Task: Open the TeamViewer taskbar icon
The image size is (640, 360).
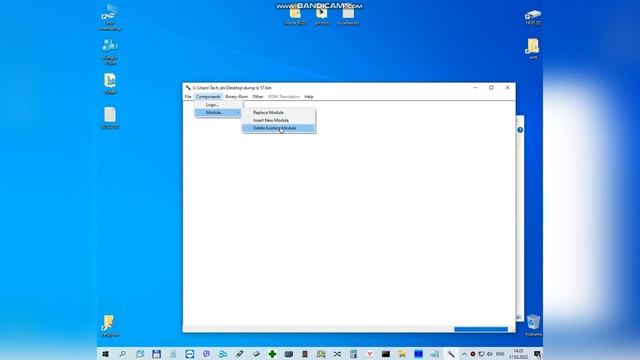Action: 189,354
